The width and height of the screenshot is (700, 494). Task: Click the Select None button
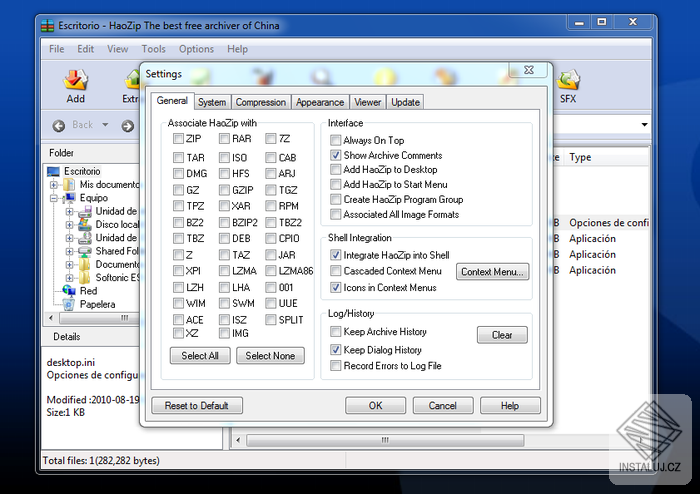pos(270,356)
